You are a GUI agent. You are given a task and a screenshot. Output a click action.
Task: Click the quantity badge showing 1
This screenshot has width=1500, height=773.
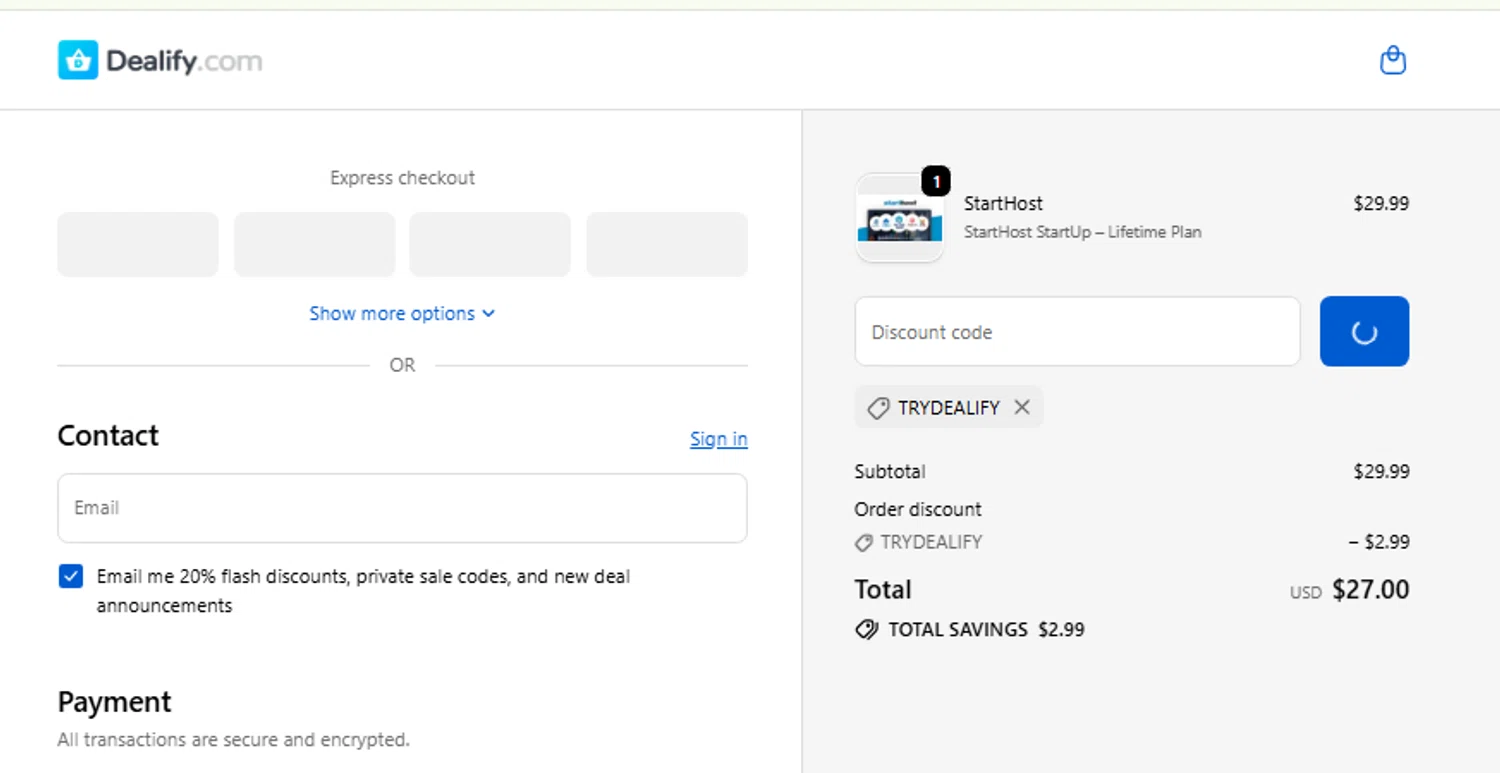[936, 181]
